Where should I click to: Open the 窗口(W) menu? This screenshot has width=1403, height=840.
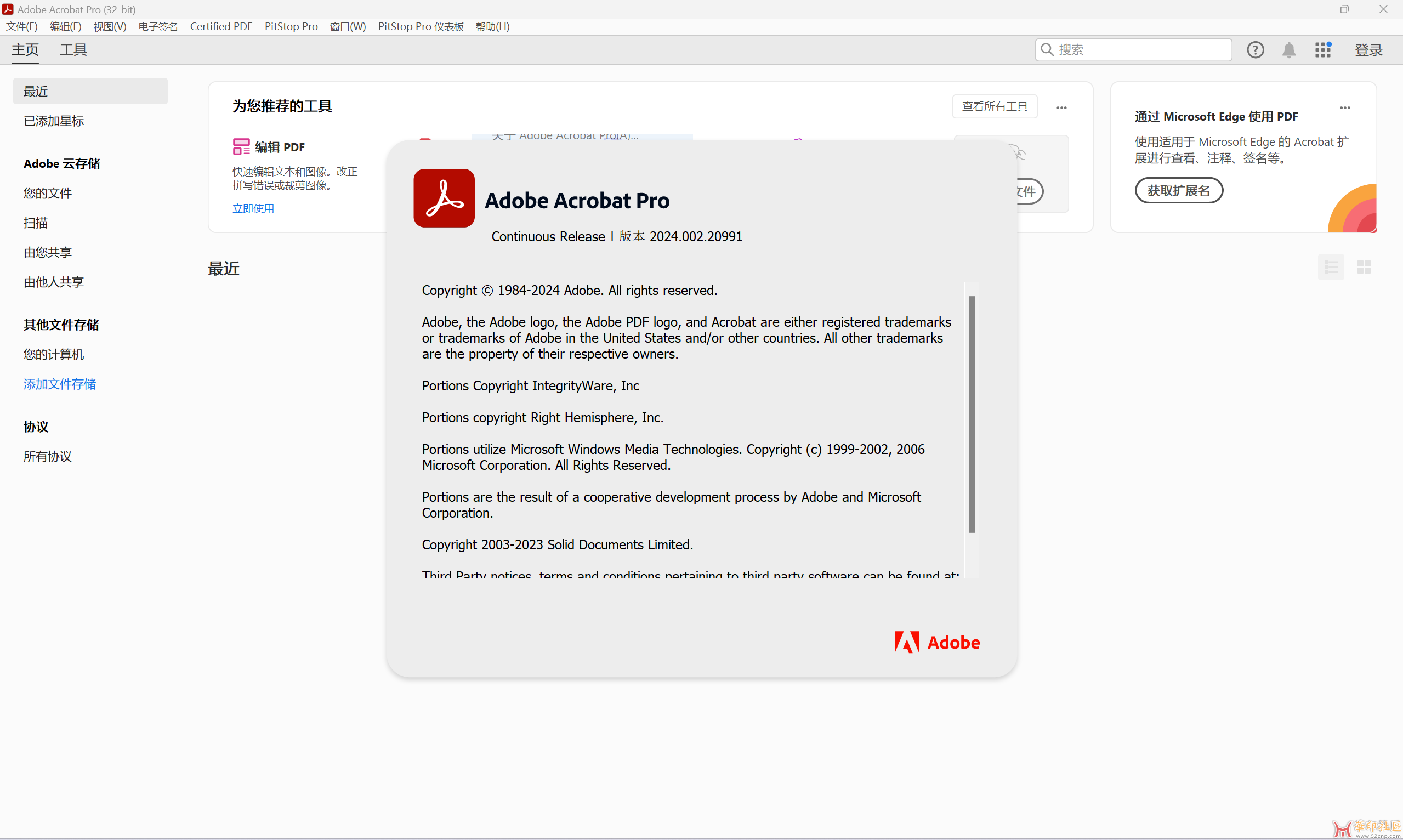coord(348,27)
